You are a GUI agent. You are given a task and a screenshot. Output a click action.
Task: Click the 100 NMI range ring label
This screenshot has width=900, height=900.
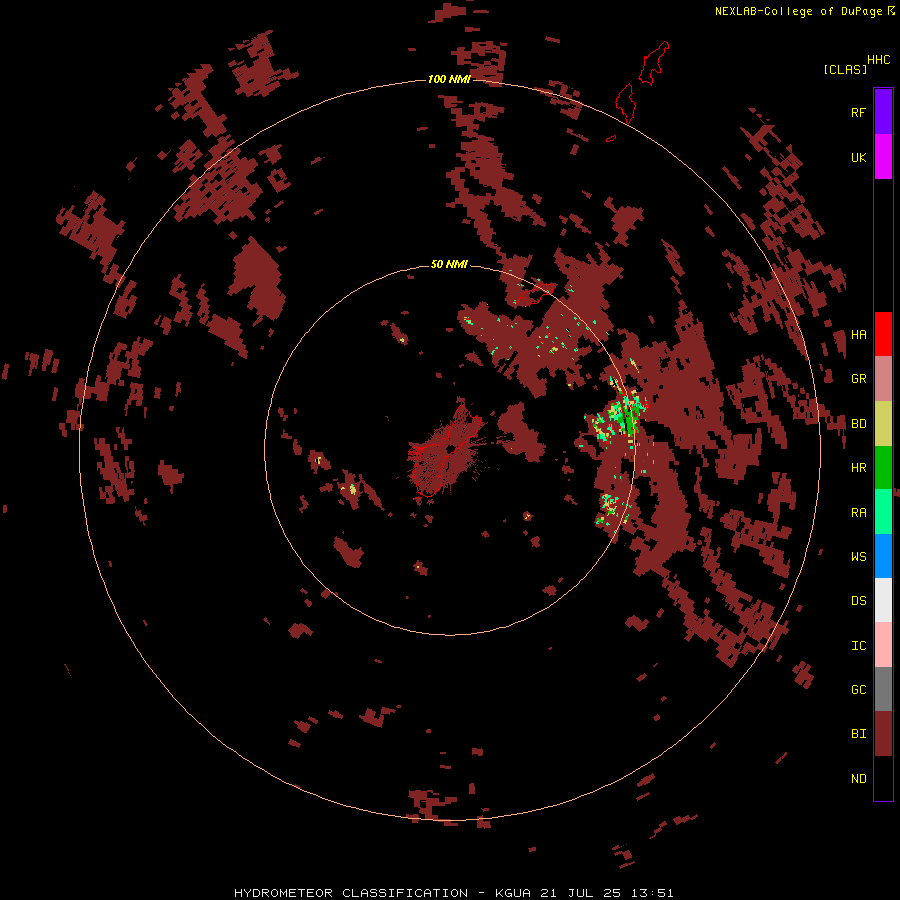pos(449,79)
